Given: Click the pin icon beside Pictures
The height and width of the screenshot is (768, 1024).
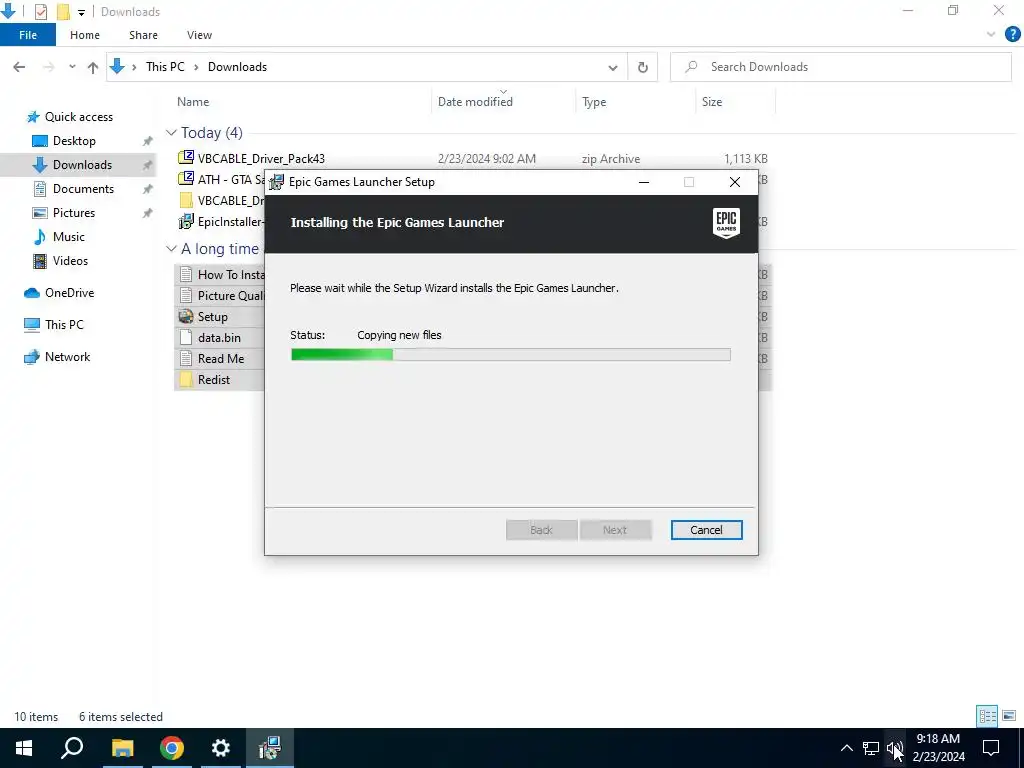Looking at the screenshot, I should (x=148, y=213).
